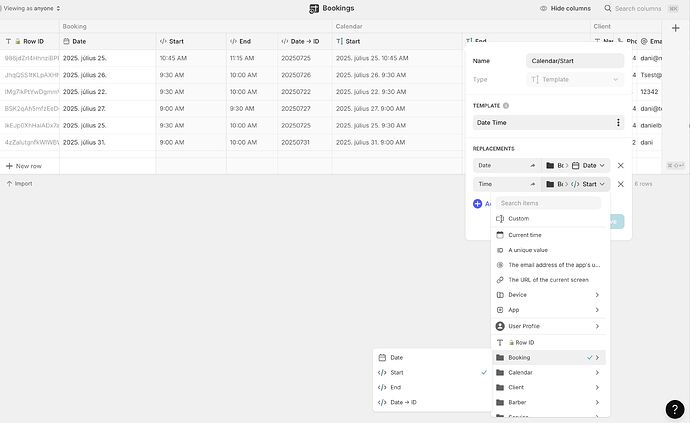
Task: Expand the App submenu
Action: point(550,310)
